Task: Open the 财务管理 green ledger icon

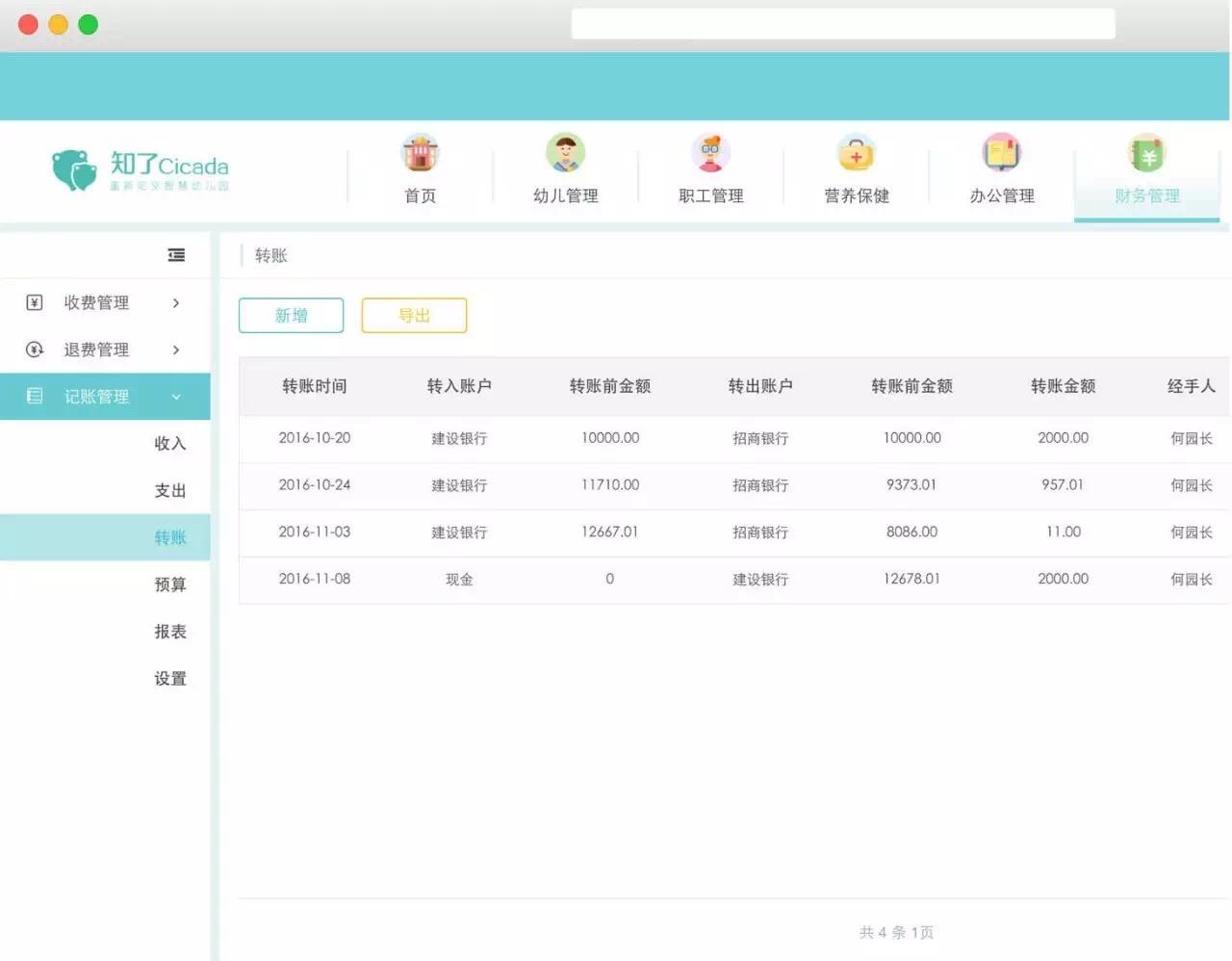Action: coord(1146,153)
